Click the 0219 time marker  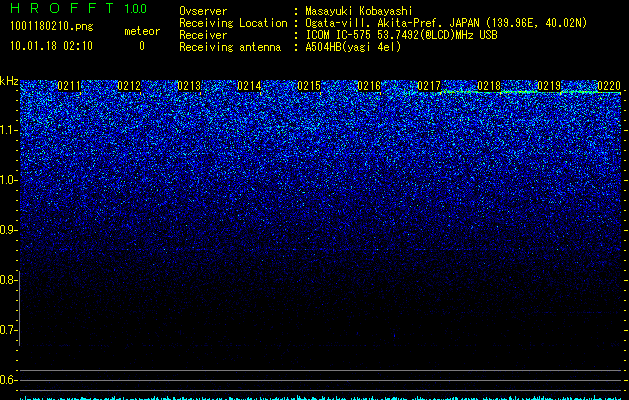549,86
